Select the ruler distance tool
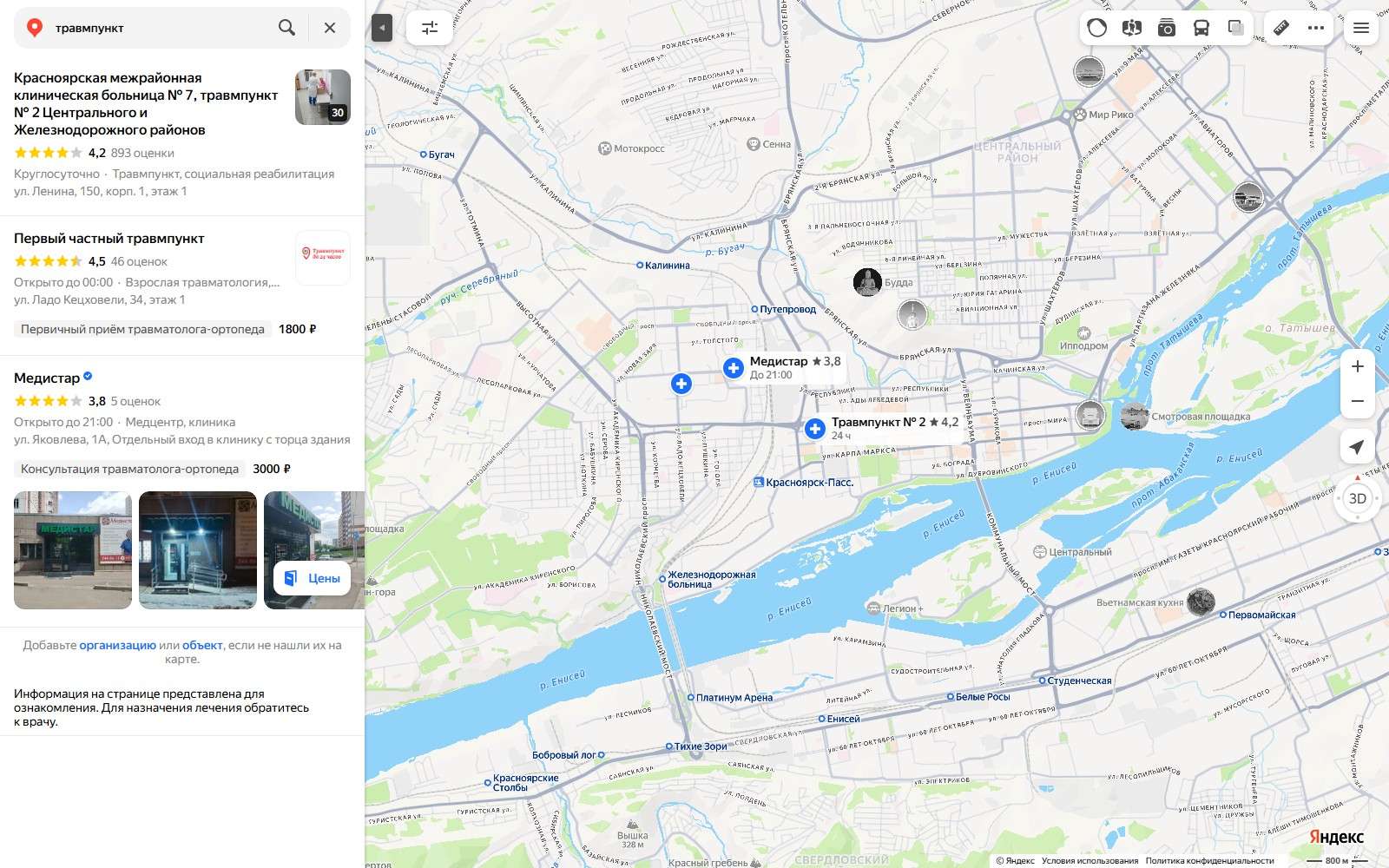This screenshot has height=868, width=1389. (x=1281, y=28)
